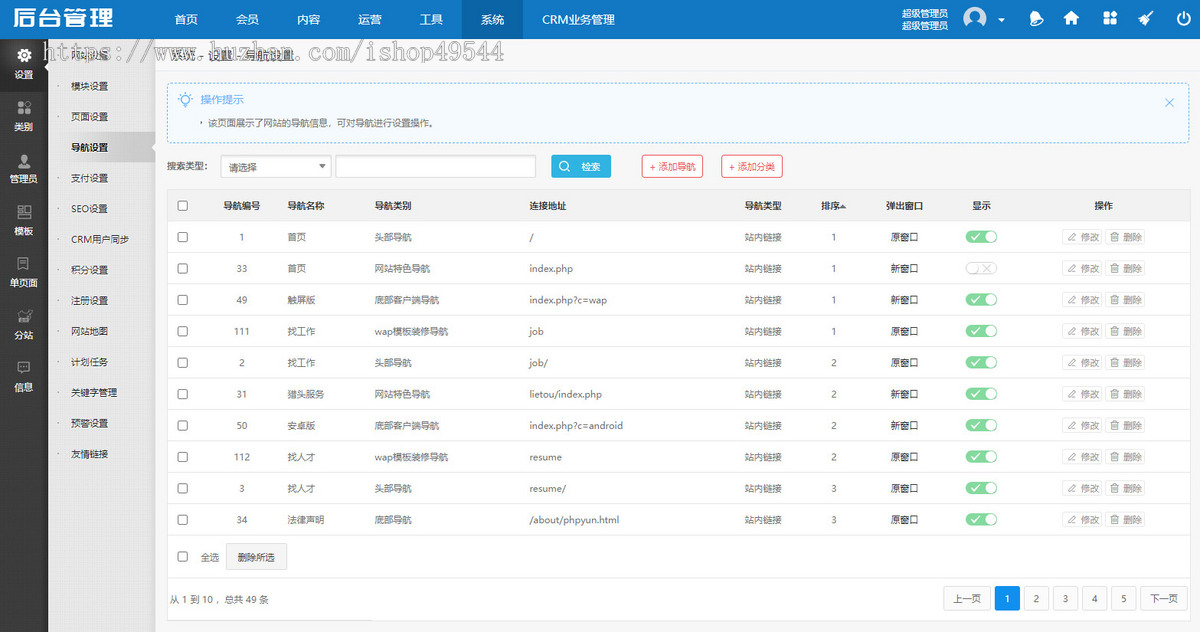
Task: Sort by the 排序 column header
Action: (x=833, y=206)
